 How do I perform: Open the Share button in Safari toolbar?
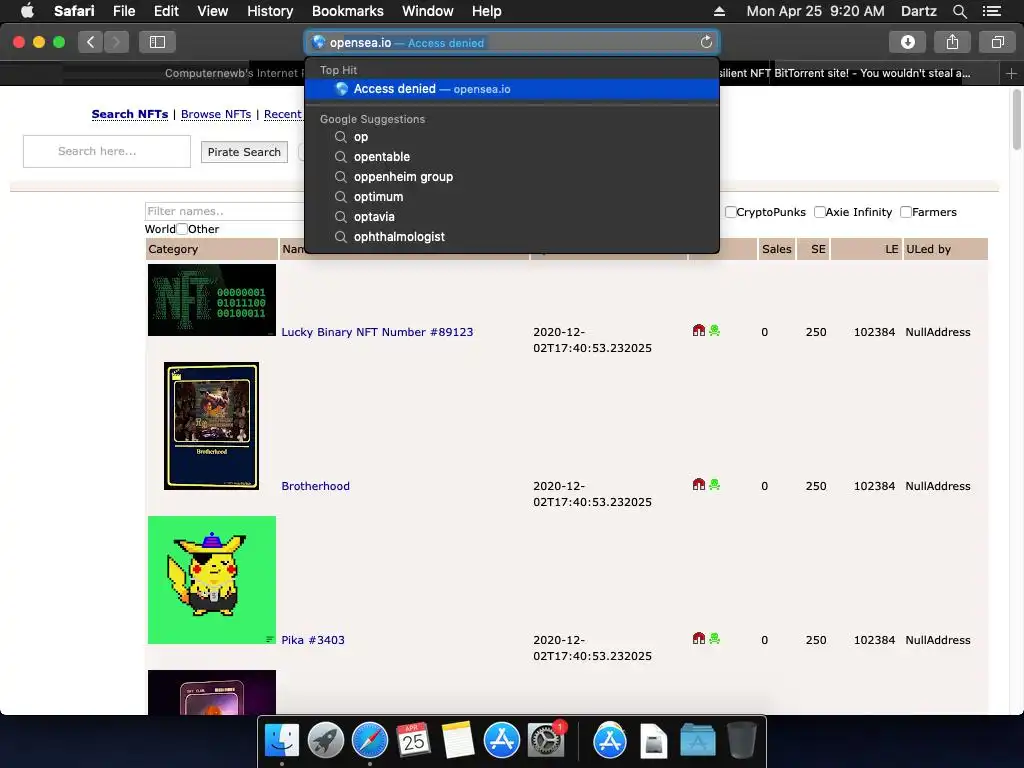click(952, 42)
